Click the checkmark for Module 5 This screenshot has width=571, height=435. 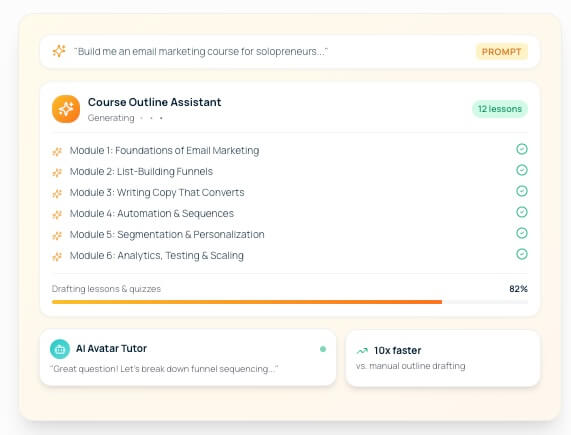pos(521,233)
